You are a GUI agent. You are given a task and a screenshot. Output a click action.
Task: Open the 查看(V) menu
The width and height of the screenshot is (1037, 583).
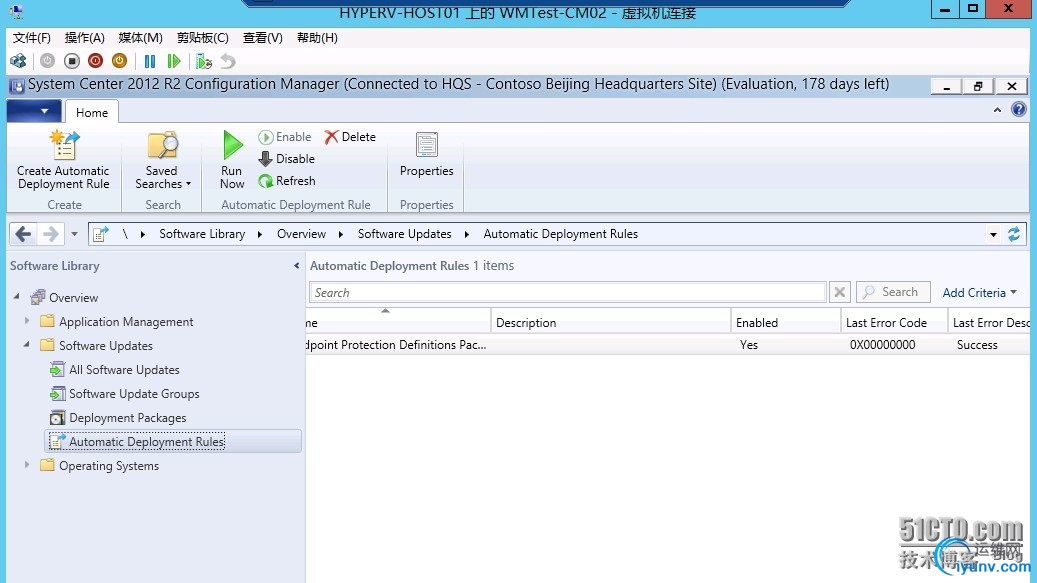point(263,38)
